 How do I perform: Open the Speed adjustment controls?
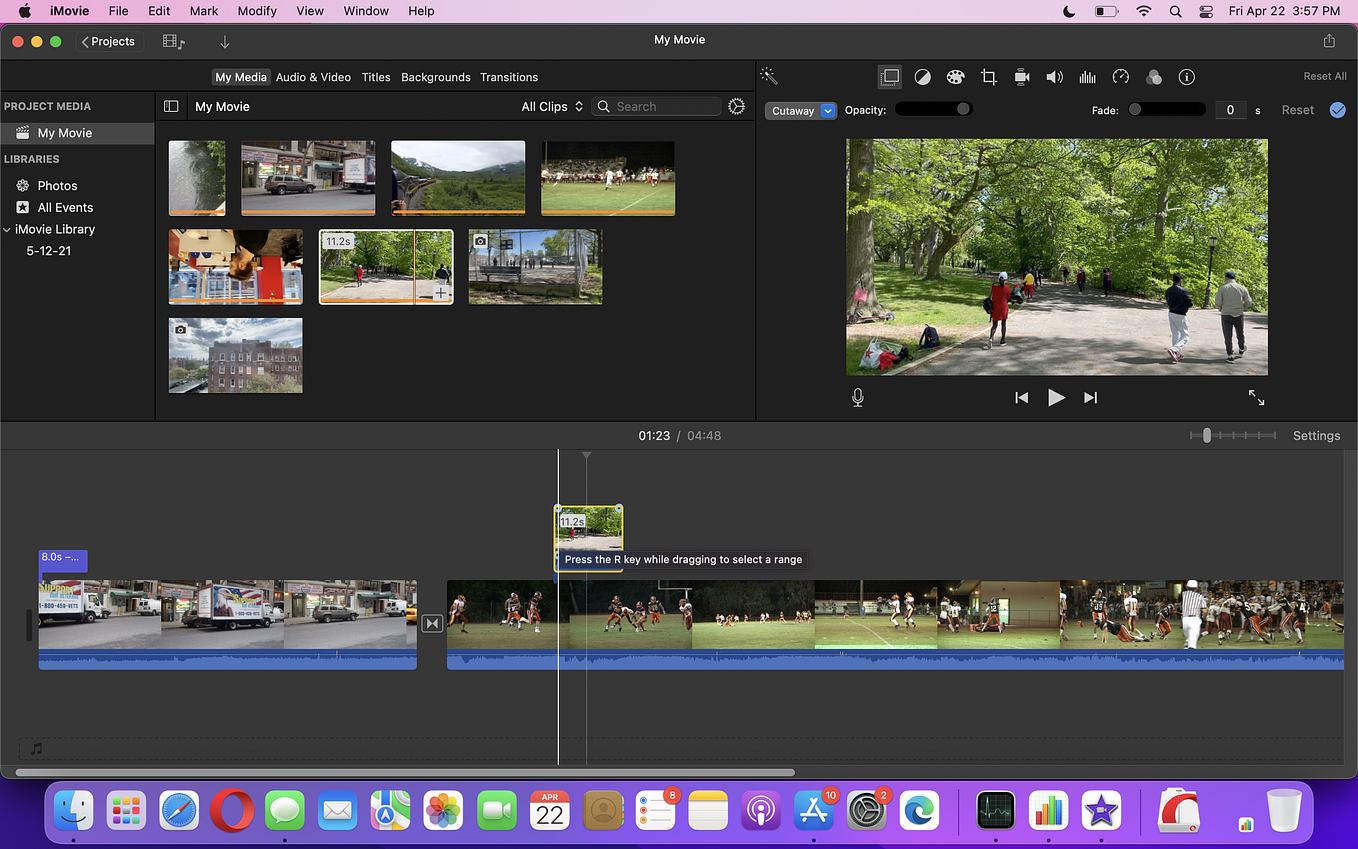point(1121,76)
